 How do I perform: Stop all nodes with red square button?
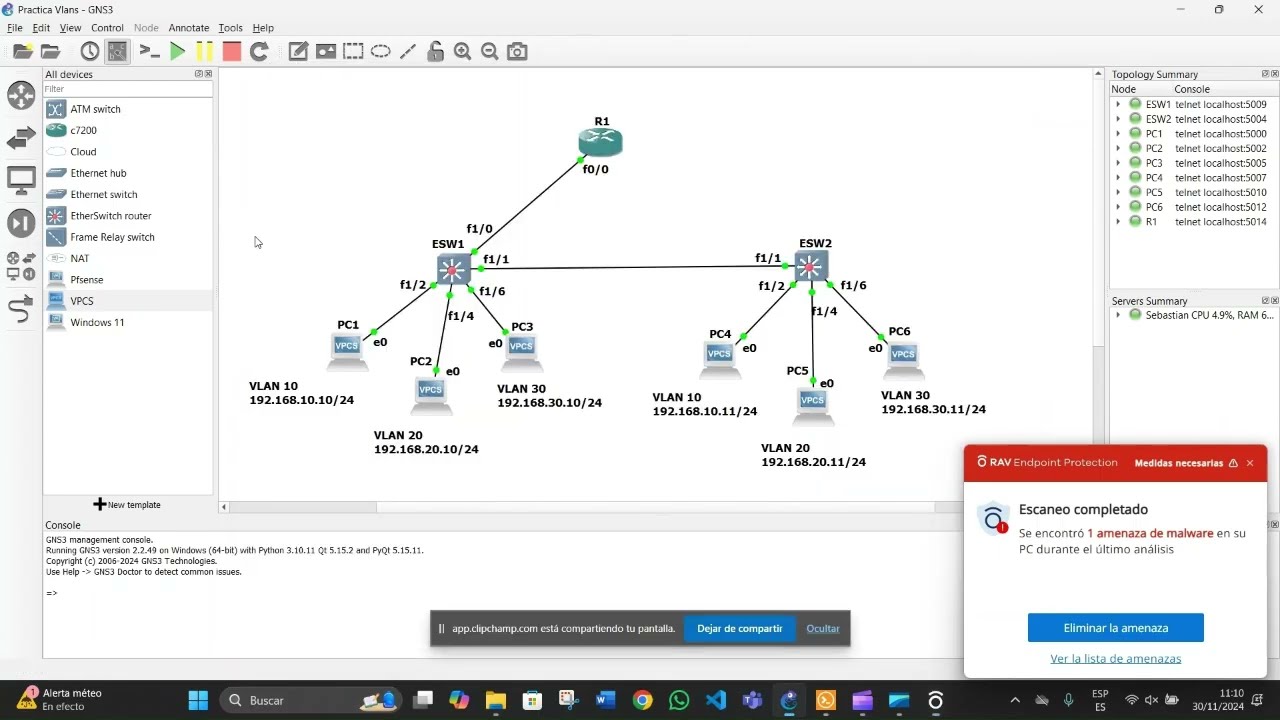[x=232, y=51]
